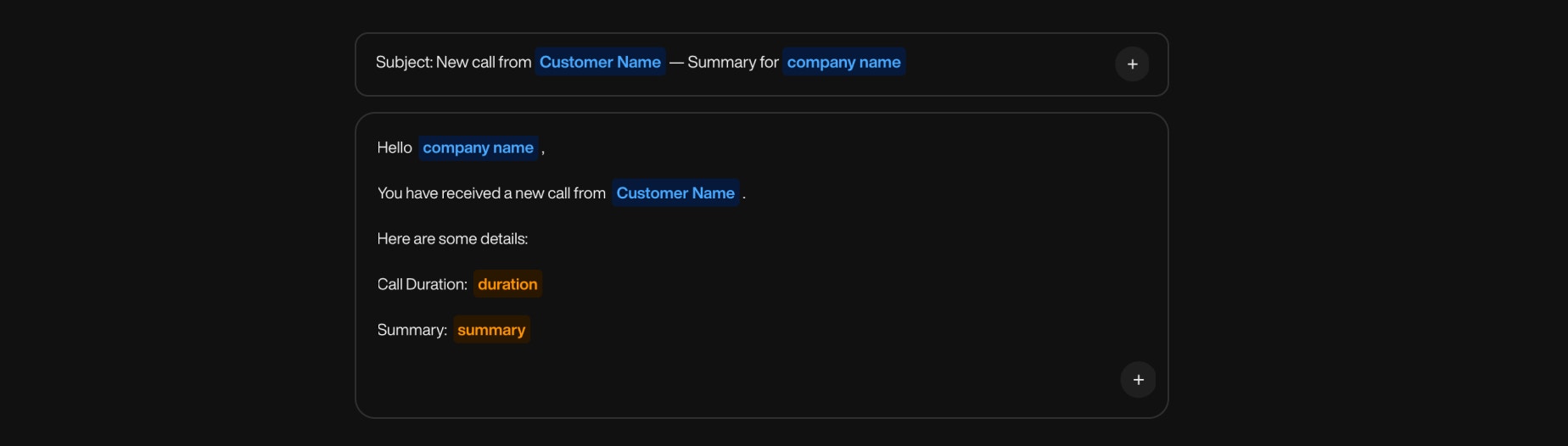Image resolution: width=1568 pixels, height=446 pixels.
Task: Select company name tag after Hello
Action: pyautogui.click(x=478, y=148)
